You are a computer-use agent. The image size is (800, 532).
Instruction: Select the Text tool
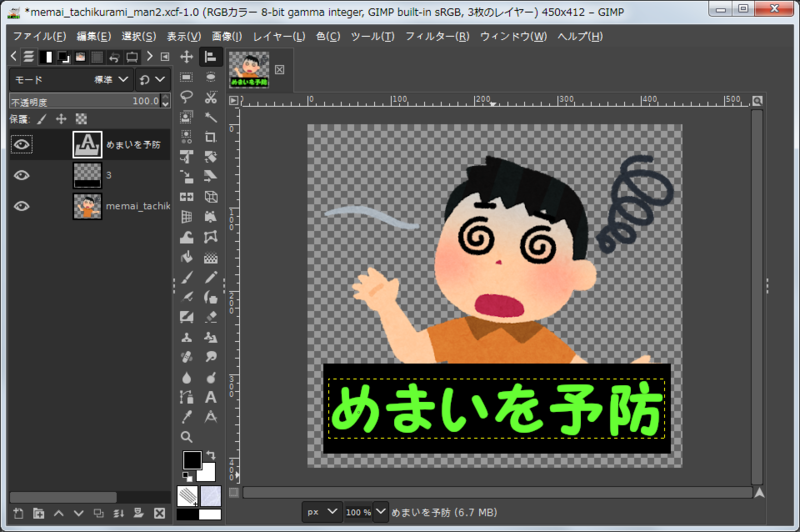(211, 397)
